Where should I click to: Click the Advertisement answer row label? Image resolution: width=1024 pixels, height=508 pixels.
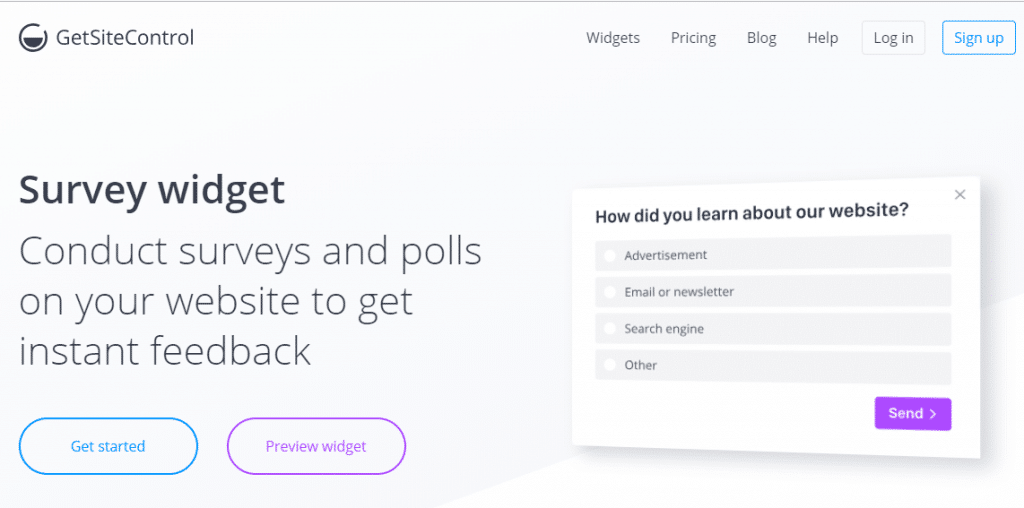pyautogui.click(x=665, y=255)
